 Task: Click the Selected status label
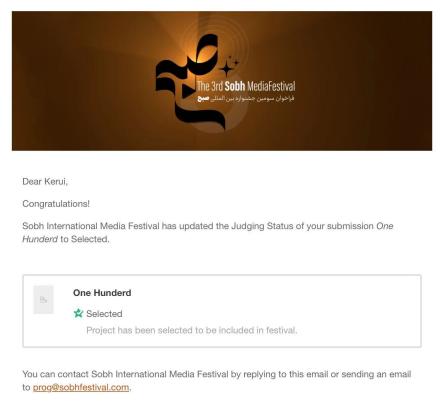[x=104, y=314]
